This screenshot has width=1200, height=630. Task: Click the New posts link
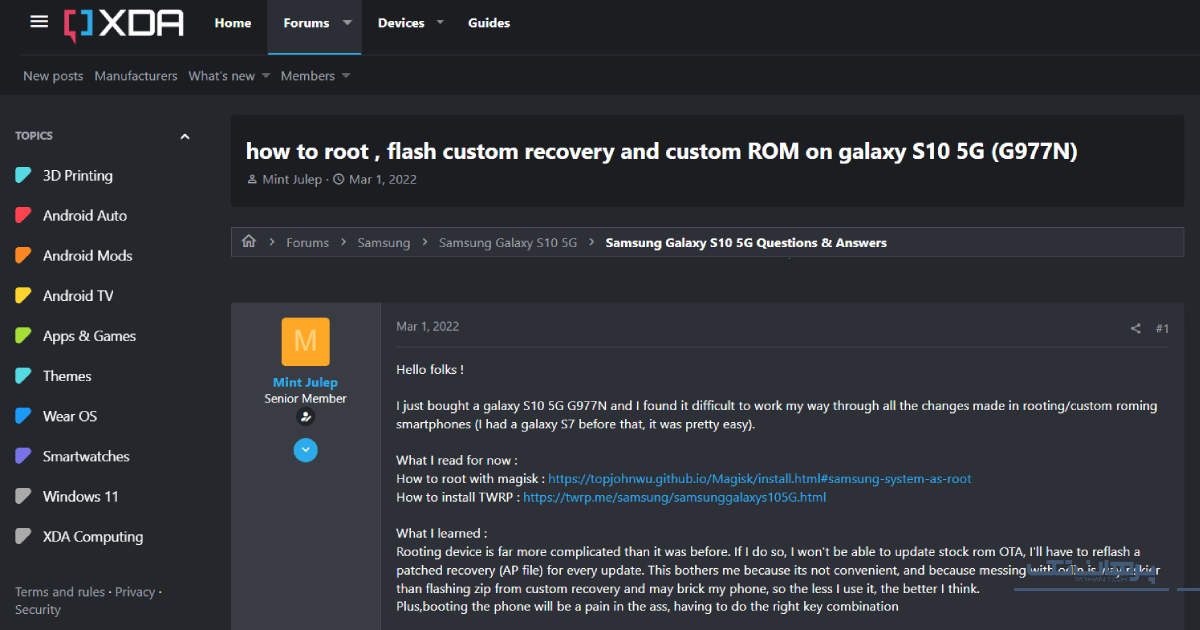pyautogui.click(x=53, y=76)
